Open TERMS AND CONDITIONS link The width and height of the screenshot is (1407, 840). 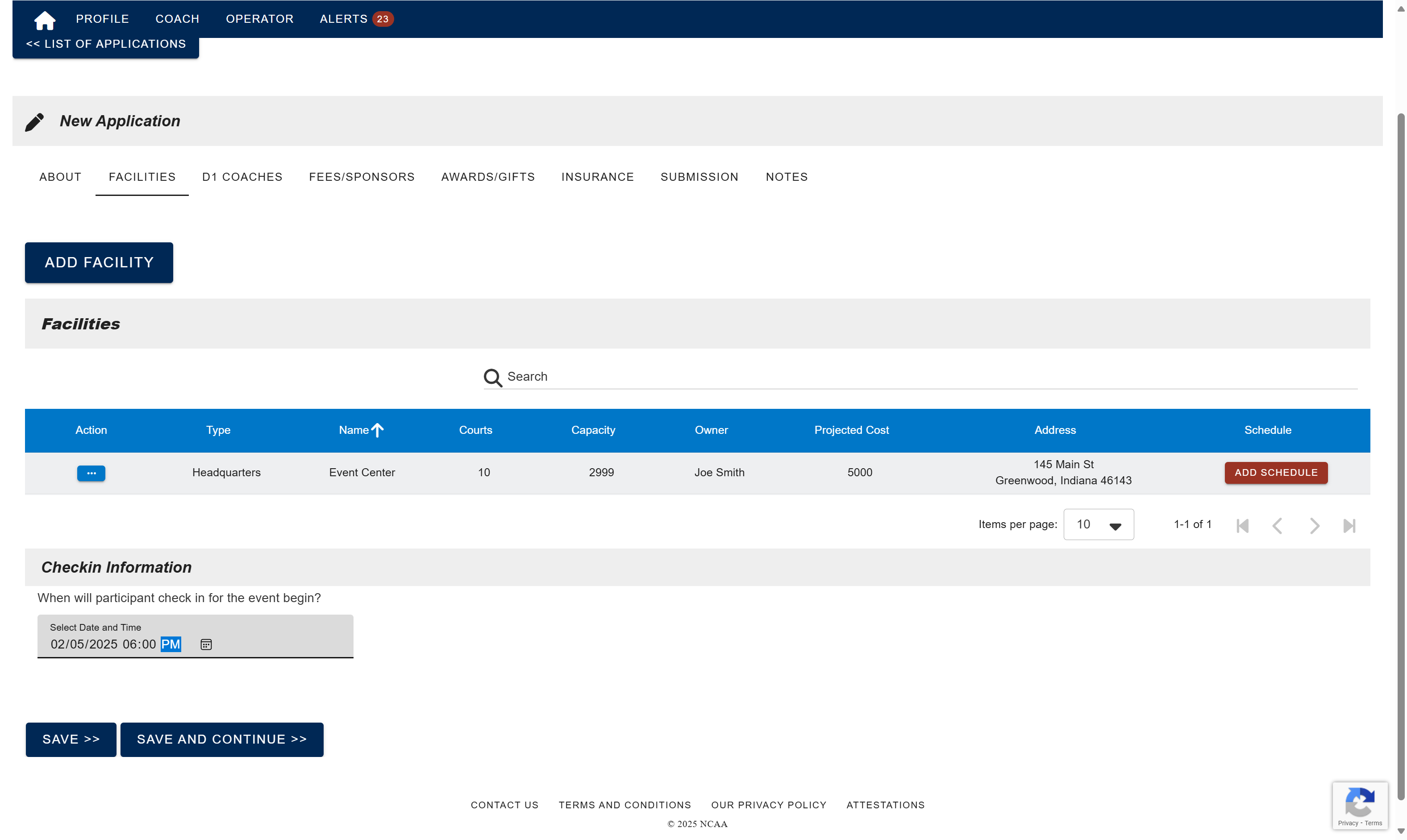tap(625, 805)
